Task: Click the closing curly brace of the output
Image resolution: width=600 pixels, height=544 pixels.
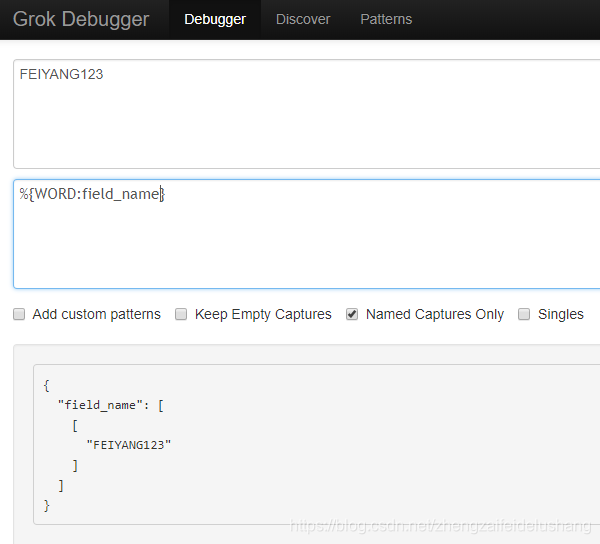Action: 46,506
